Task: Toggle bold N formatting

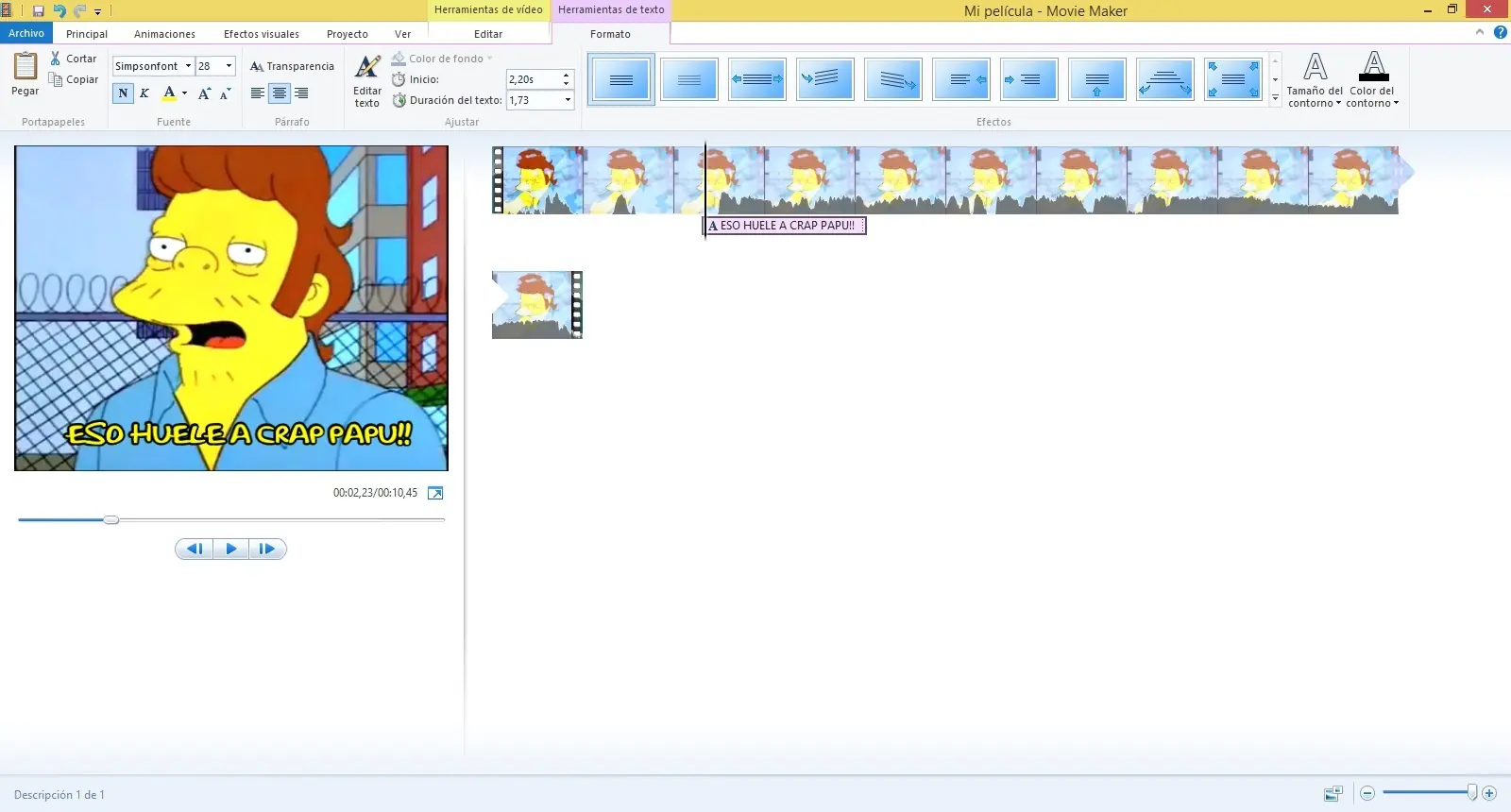Action: tap(123, 93)
